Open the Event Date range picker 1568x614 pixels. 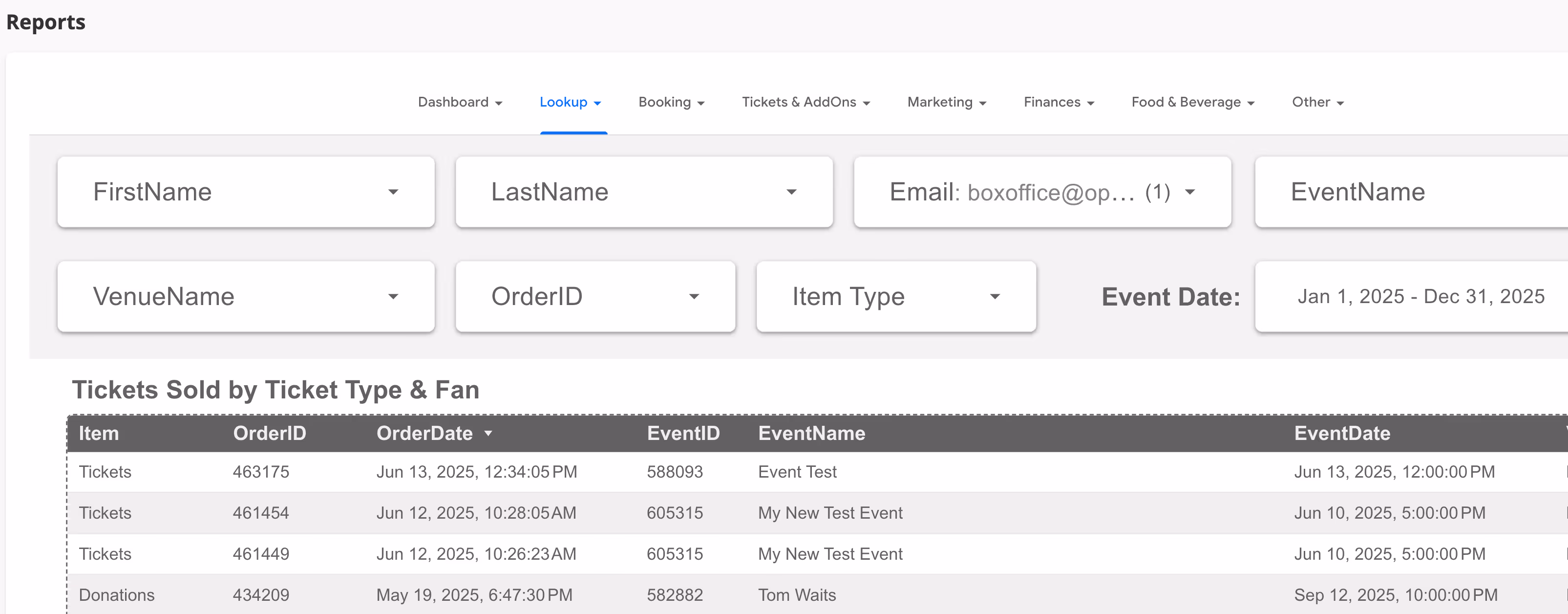pyautogui.click(x=1420, y=297)
